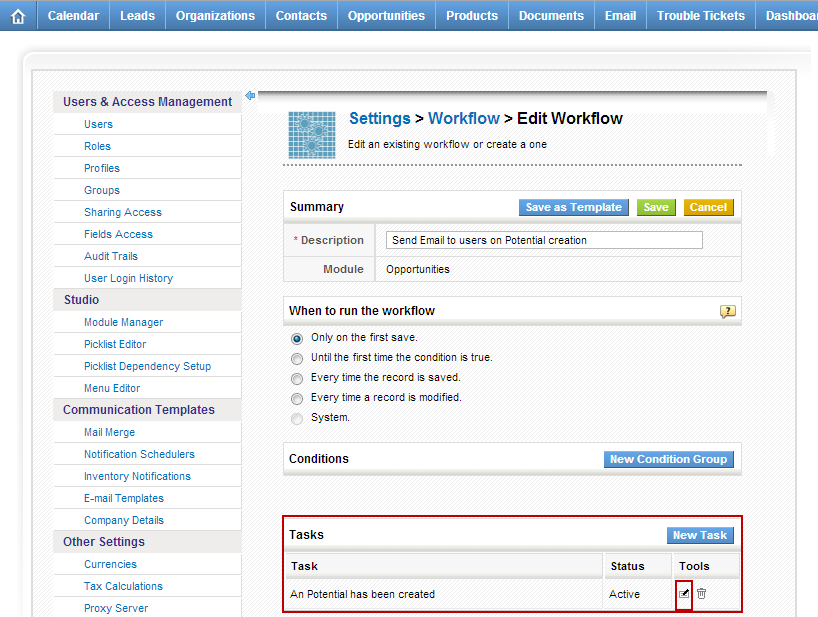The image size is (818, 617).
Task: Click the New Task button
Action: coord(700,535)
